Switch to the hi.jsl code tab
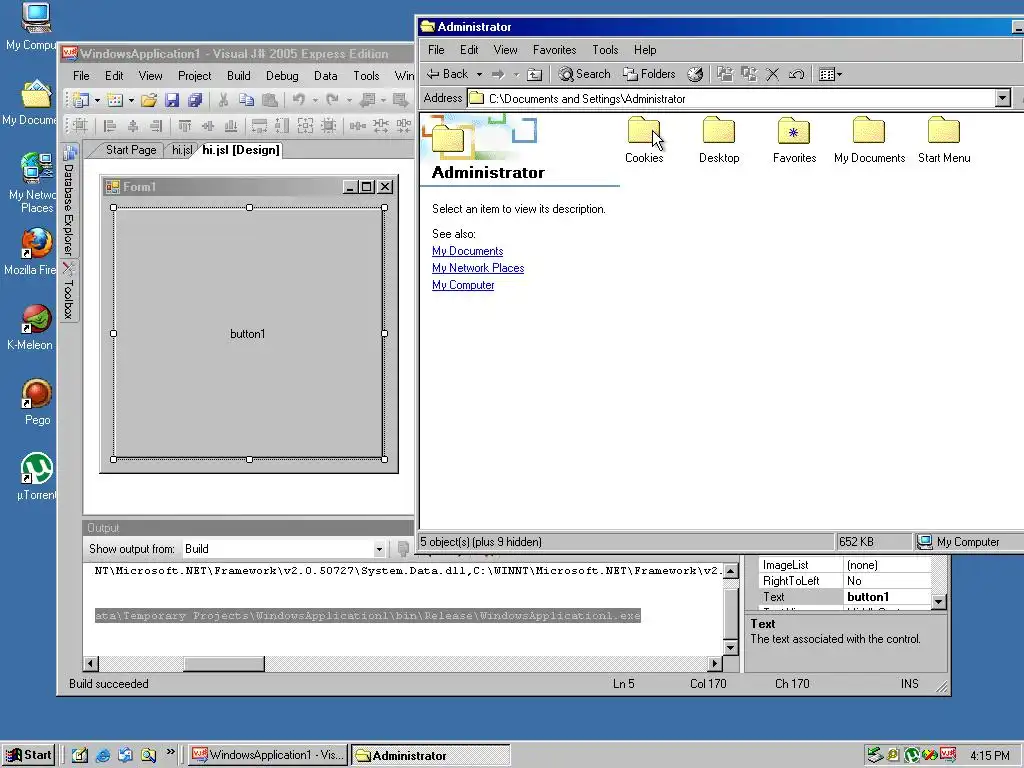Viewport: 1024px width, 768px height. point(182,150)
